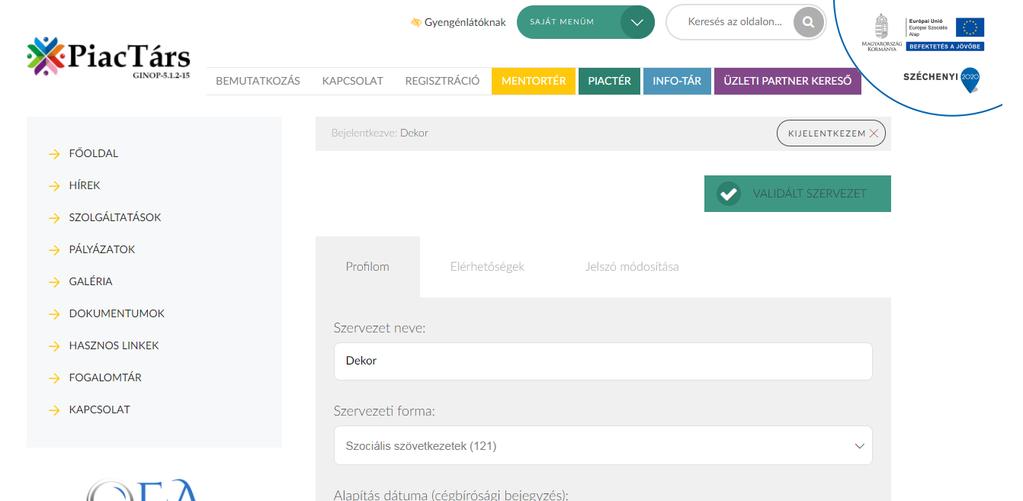Click the Gyengénlátóknak link
1023x501 pixels.
[x=458, y=22]
